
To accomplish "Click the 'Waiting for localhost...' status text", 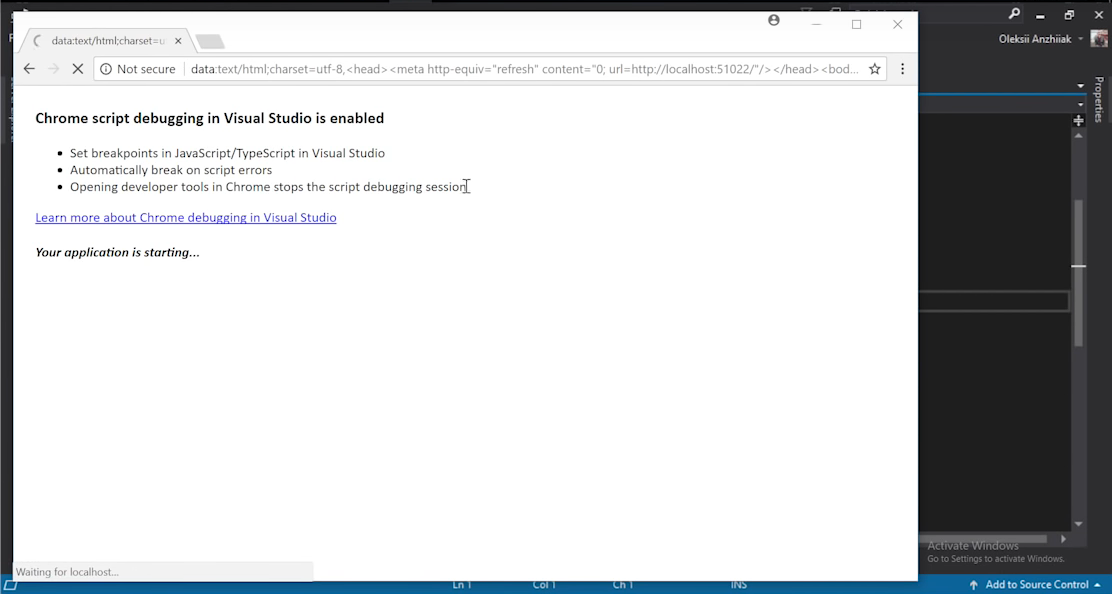I will (x=67, y=572).
